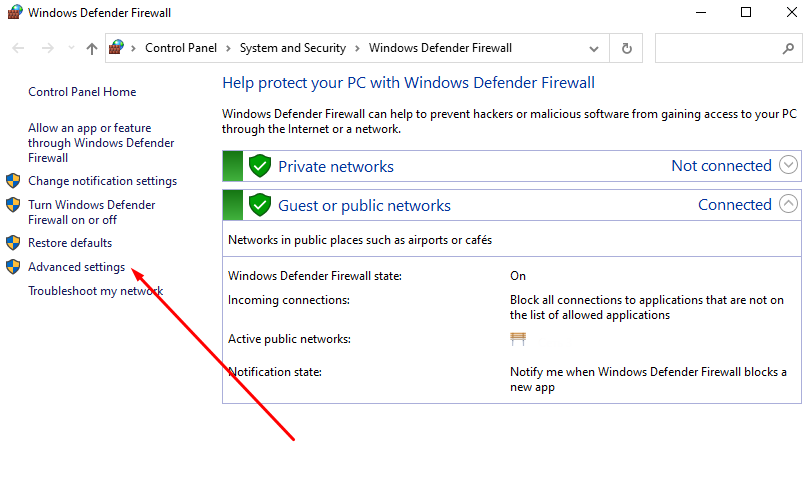
Task: Refresh the page with the refresh button
Action: point(626,48)
